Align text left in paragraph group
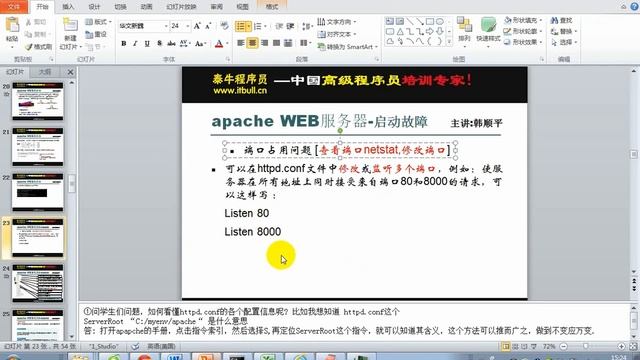The image size is (640, 360). 240,43
